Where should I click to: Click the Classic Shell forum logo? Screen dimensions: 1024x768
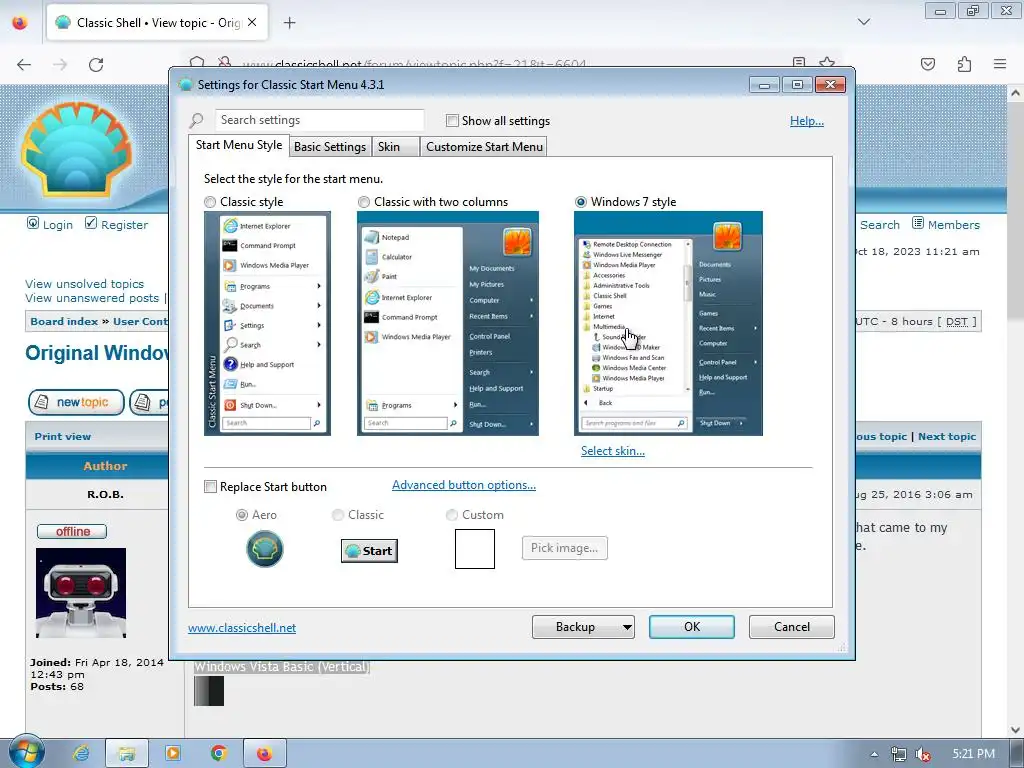coord(77,150)
